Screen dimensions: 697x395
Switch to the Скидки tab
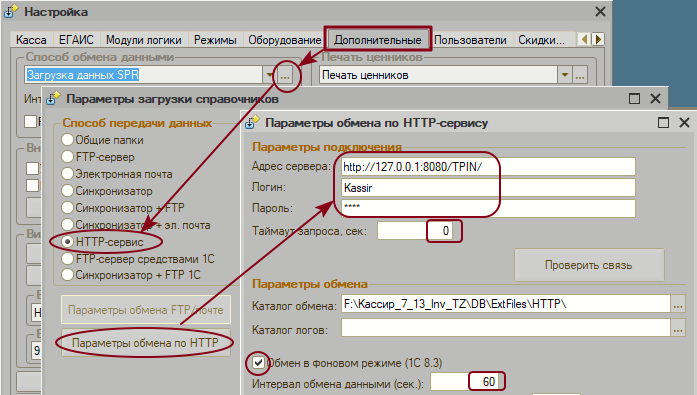click(x=541, y=40)
